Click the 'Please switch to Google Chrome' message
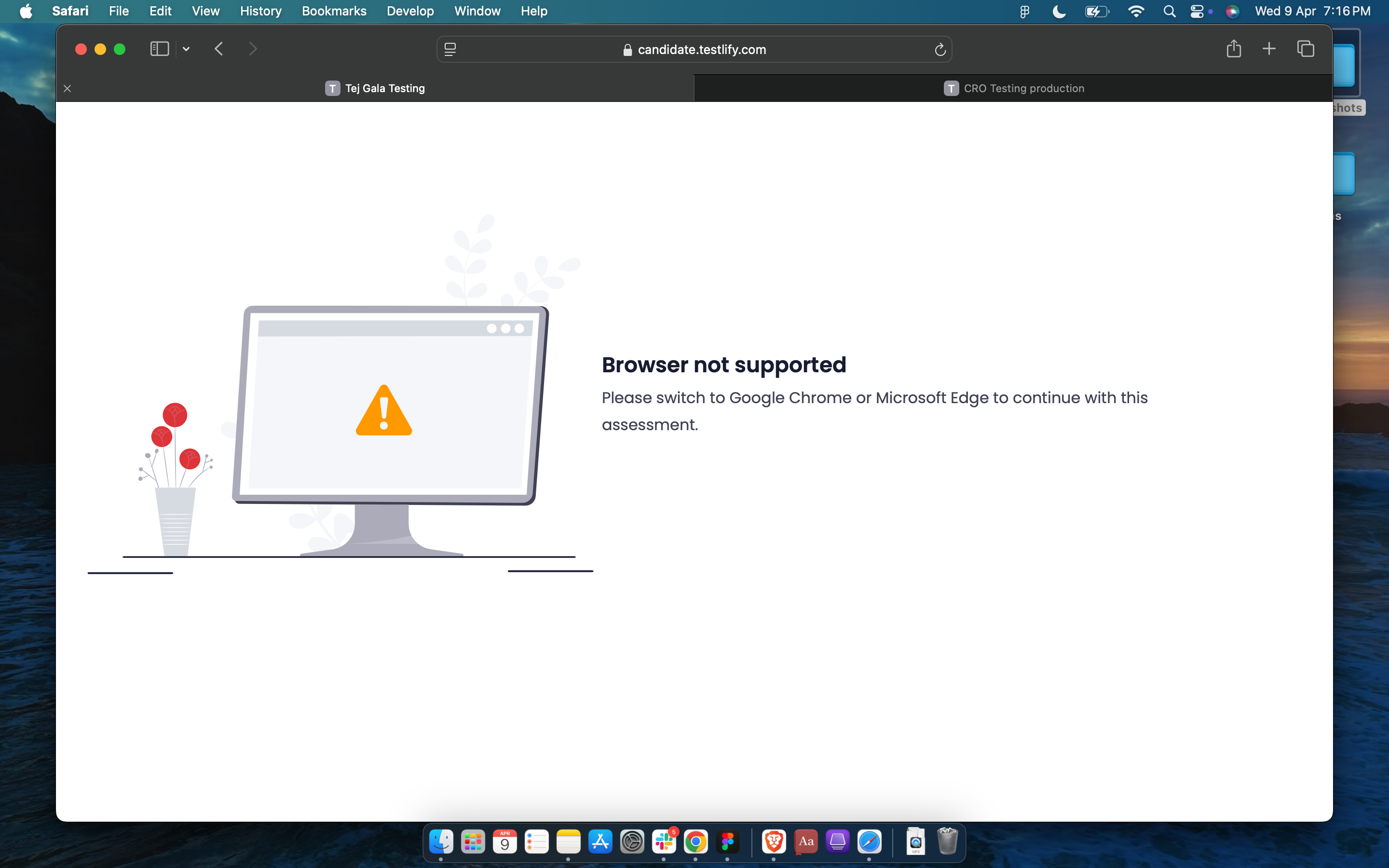The height and width of the screenshot is (868, 1389). pyautogui.click(x=874, y=411)
